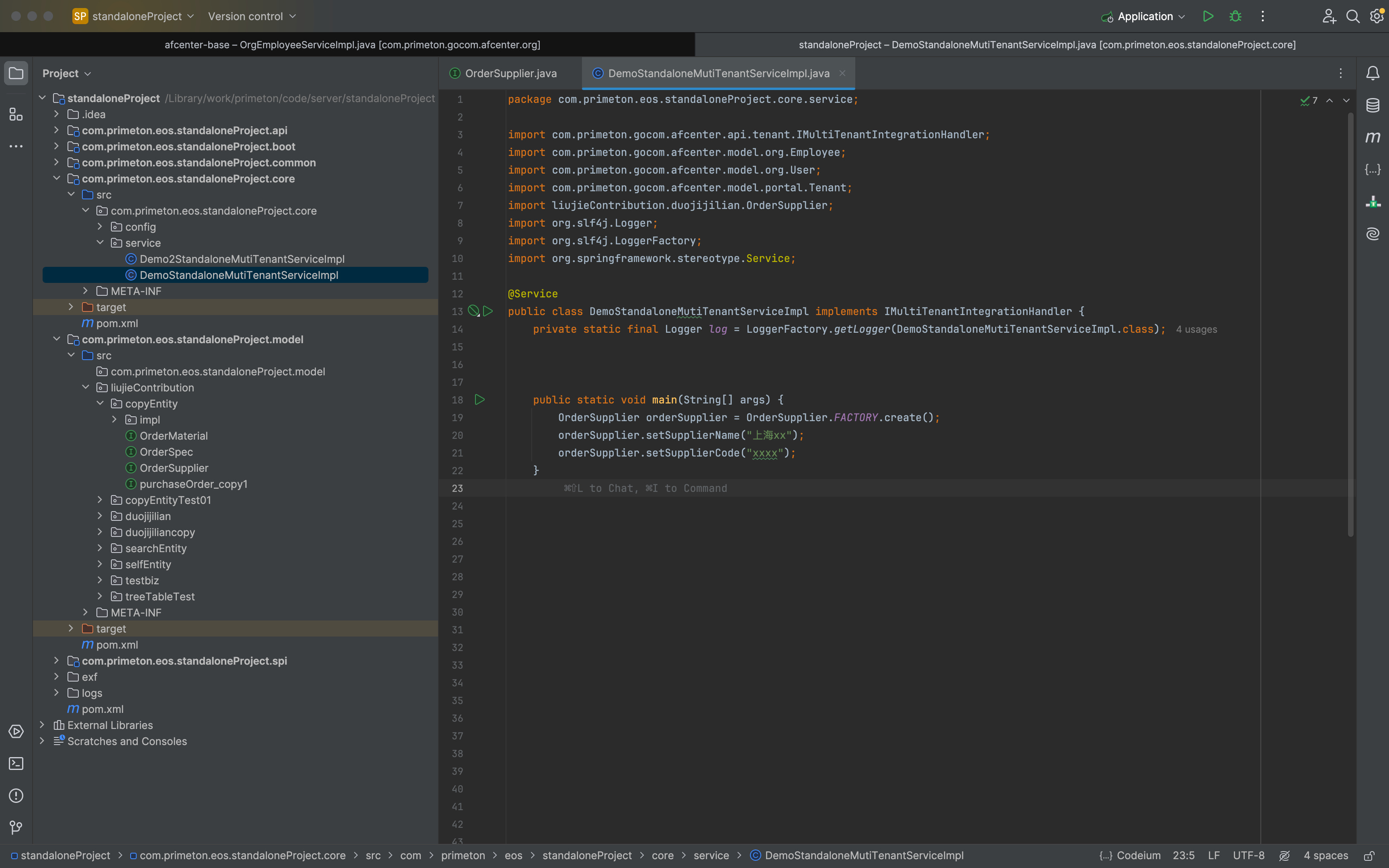Image resolution: width=1389 pixels, height=868 pixels.
Task: Select standaloneProject window tab
Action: 1047,45
